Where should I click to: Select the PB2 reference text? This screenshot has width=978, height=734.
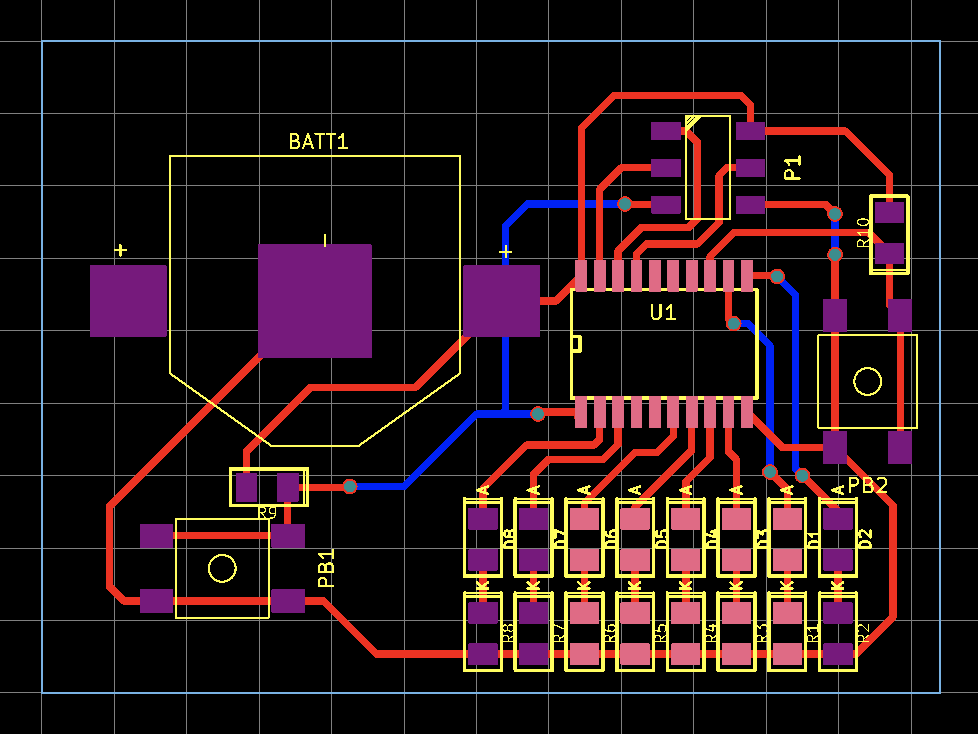point(868,486)
